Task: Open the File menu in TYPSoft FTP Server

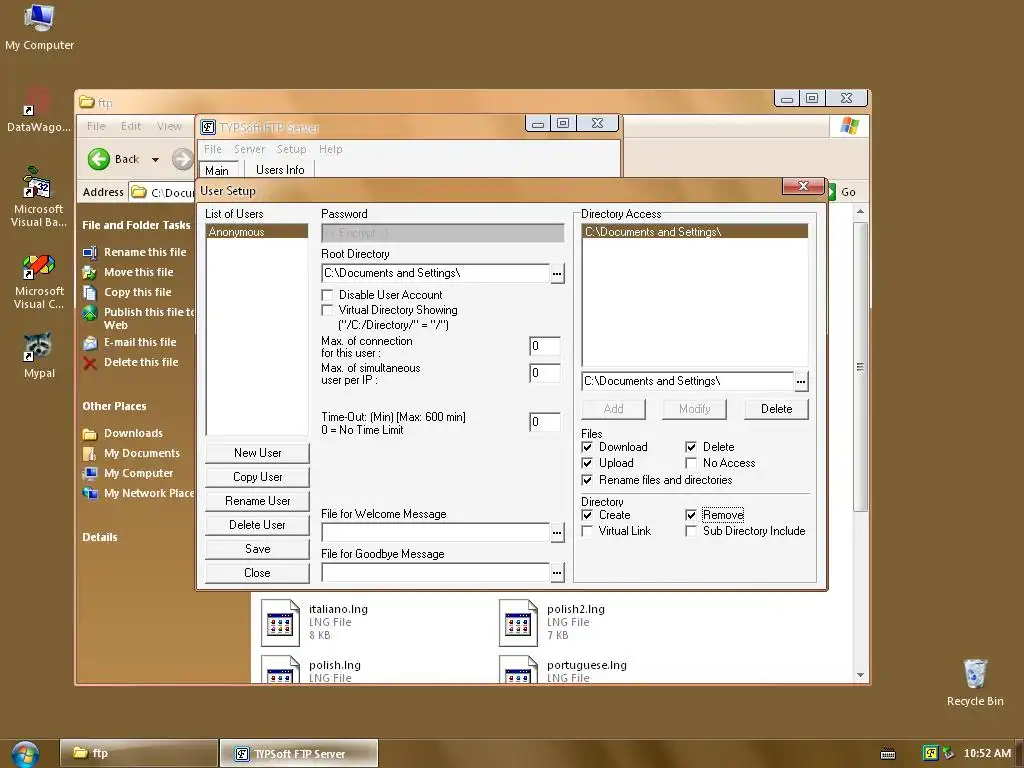Action: [213, 150]
